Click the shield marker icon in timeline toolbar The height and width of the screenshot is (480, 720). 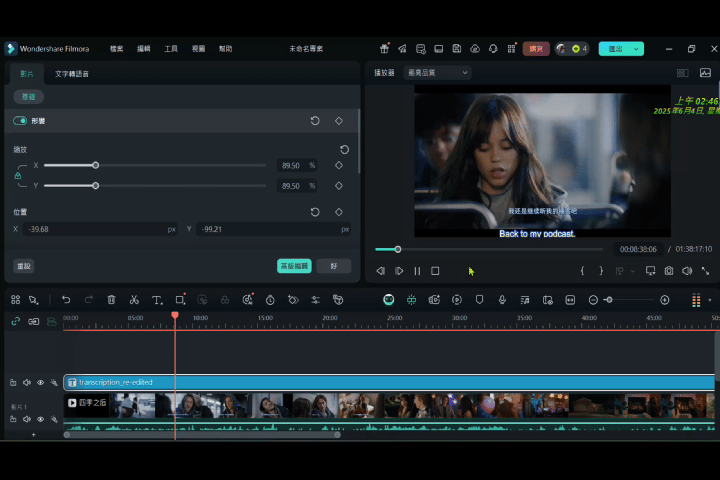[479, 300]
